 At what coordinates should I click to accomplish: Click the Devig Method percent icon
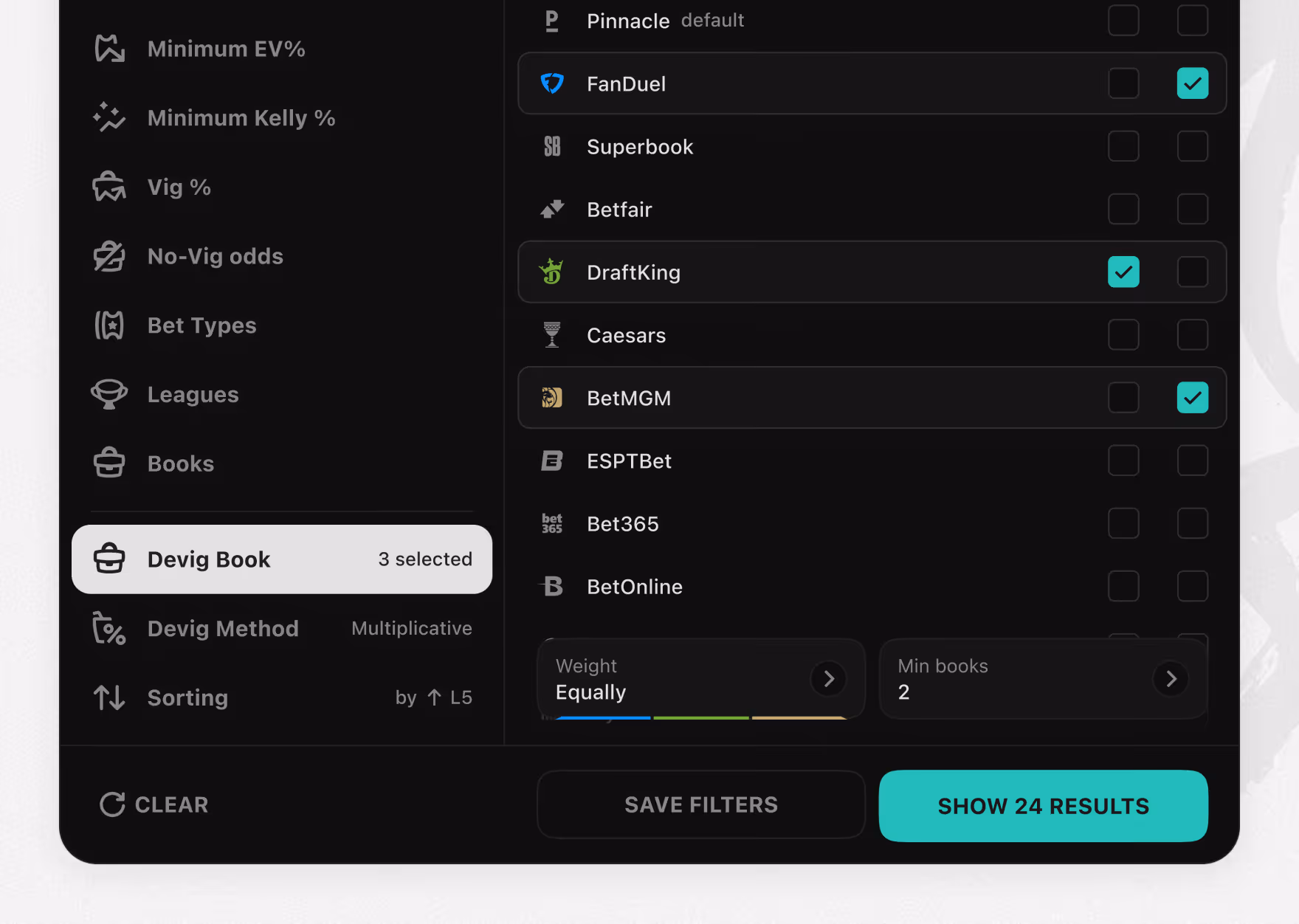[109, 628]
